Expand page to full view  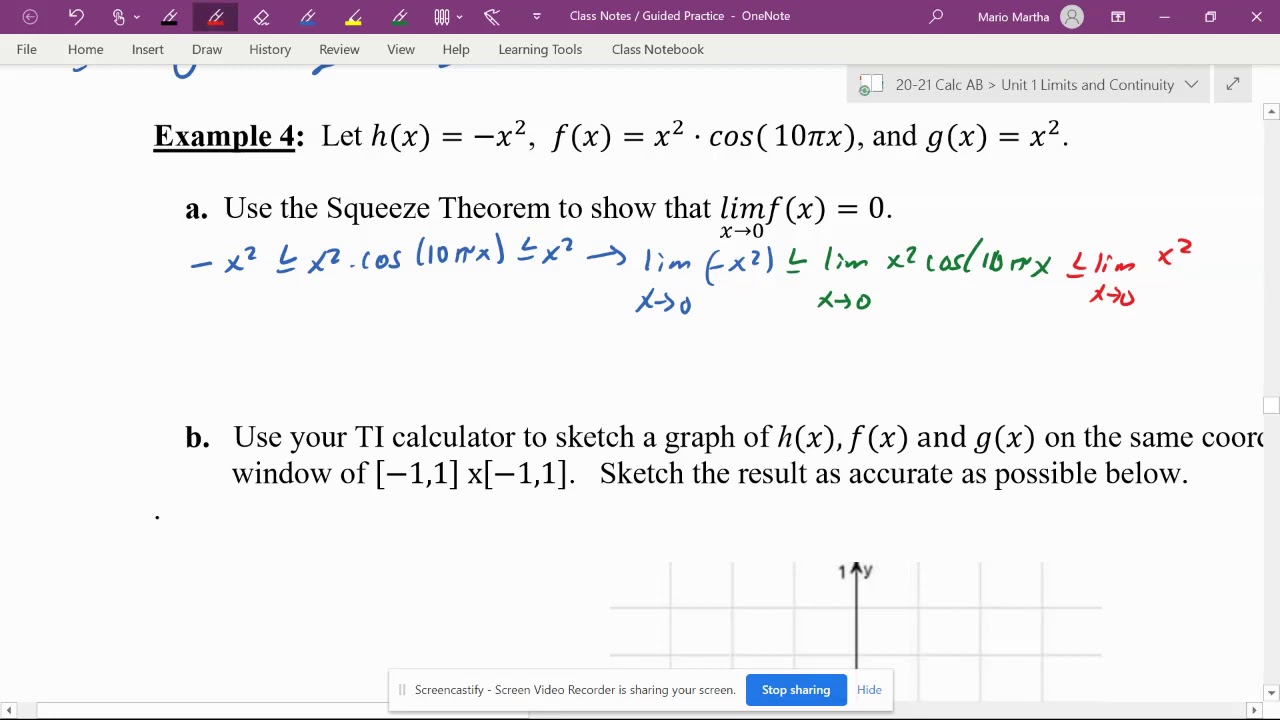(x=1233, y=85)
